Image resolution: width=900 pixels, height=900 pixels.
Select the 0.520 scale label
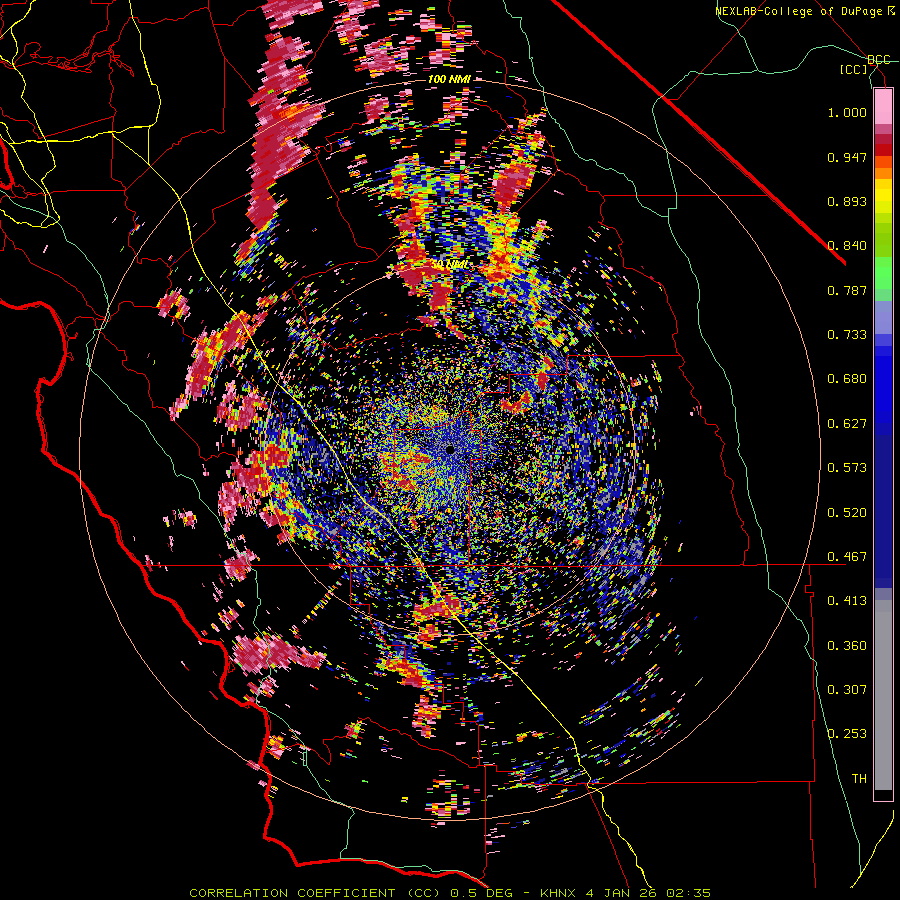pos(847,513)
